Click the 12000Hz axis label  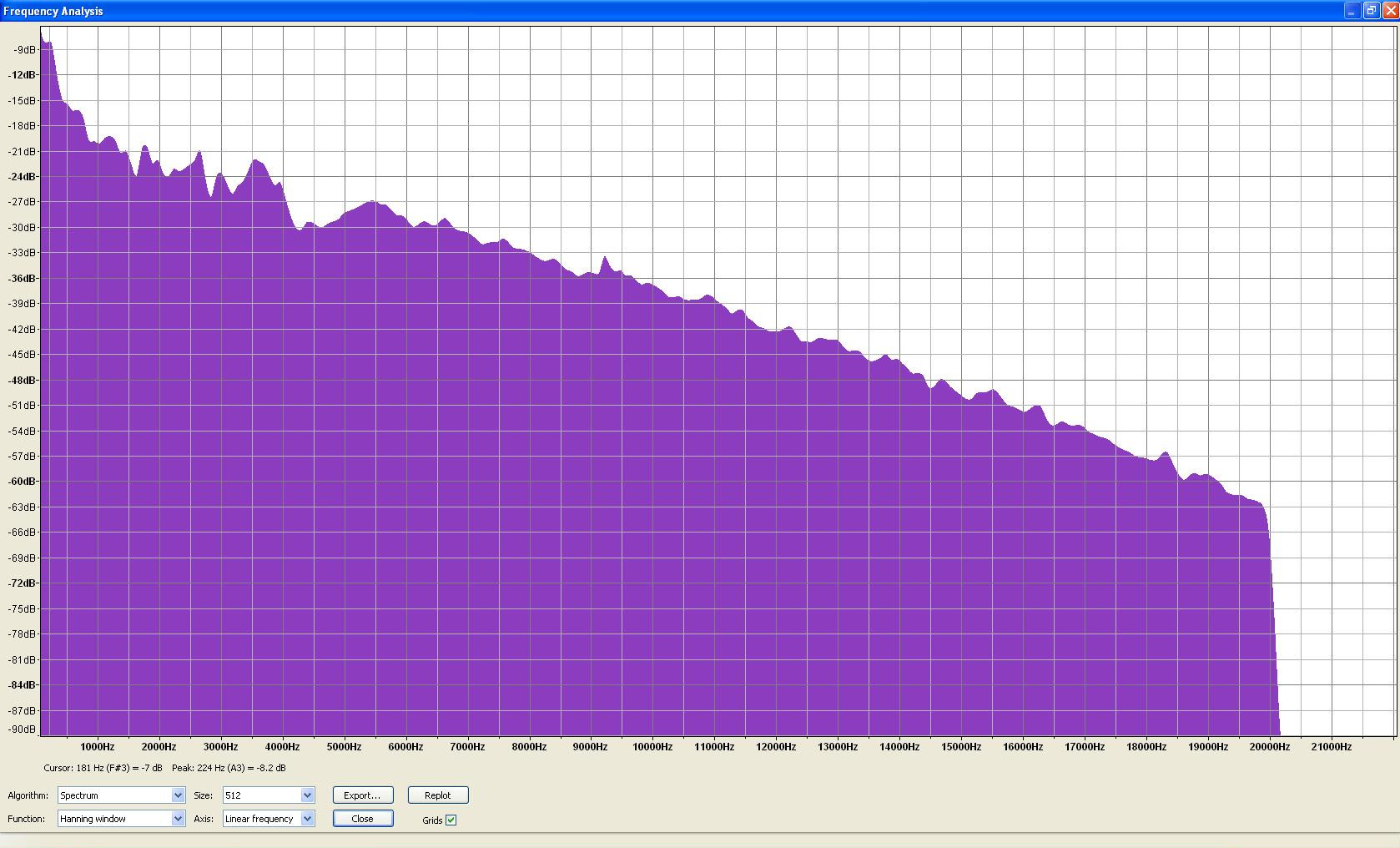click(x=776, y=747)
